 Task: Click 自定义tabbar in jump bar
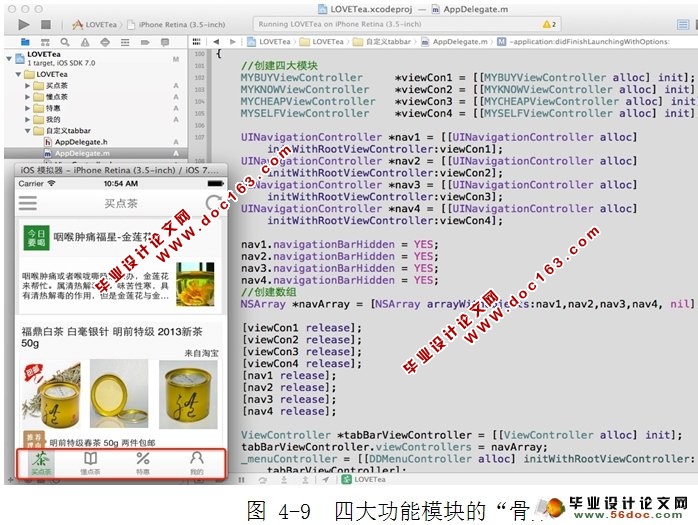381,41
